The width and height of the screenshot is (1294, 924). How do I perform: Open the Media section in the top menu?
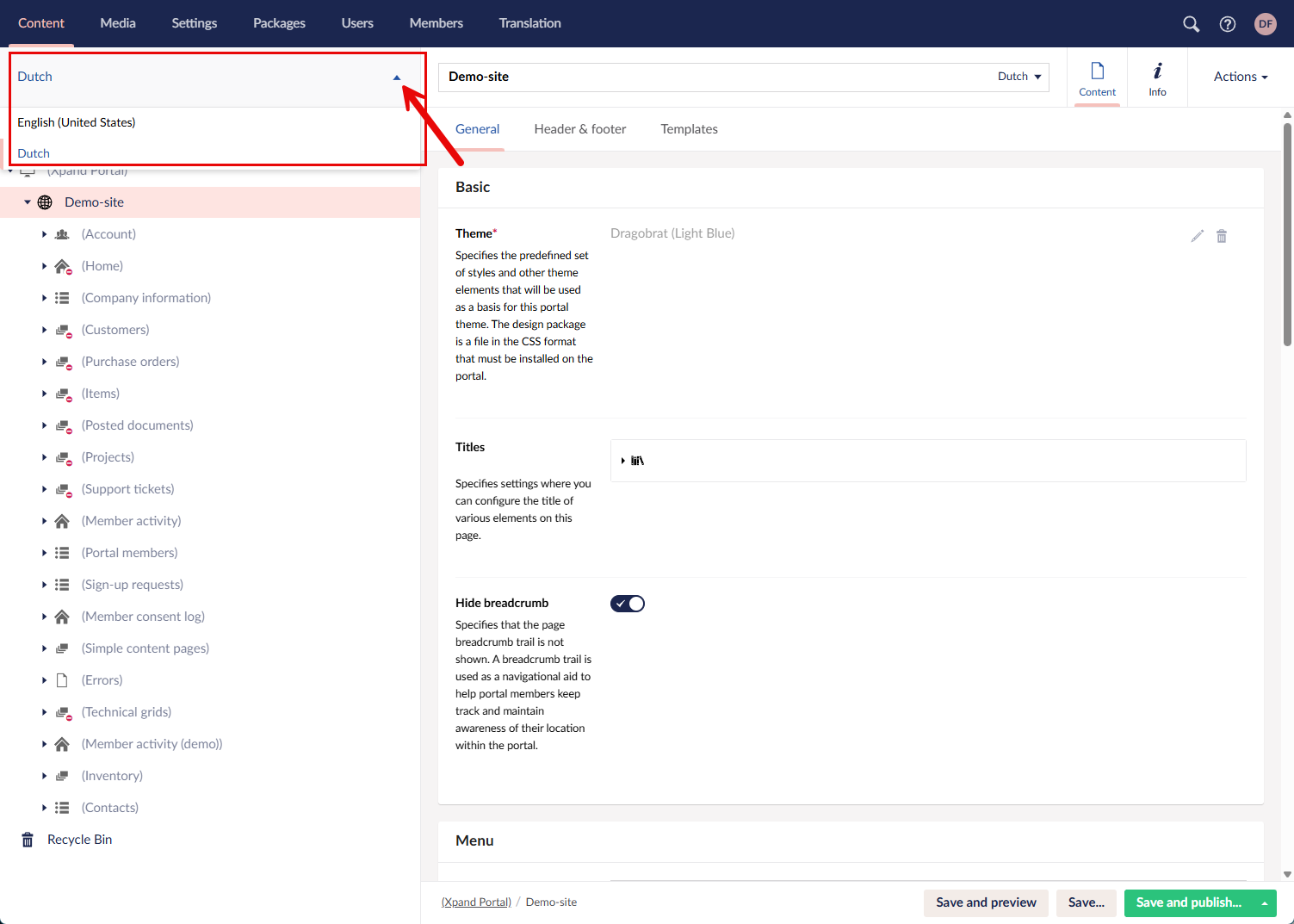click(118, 23)
